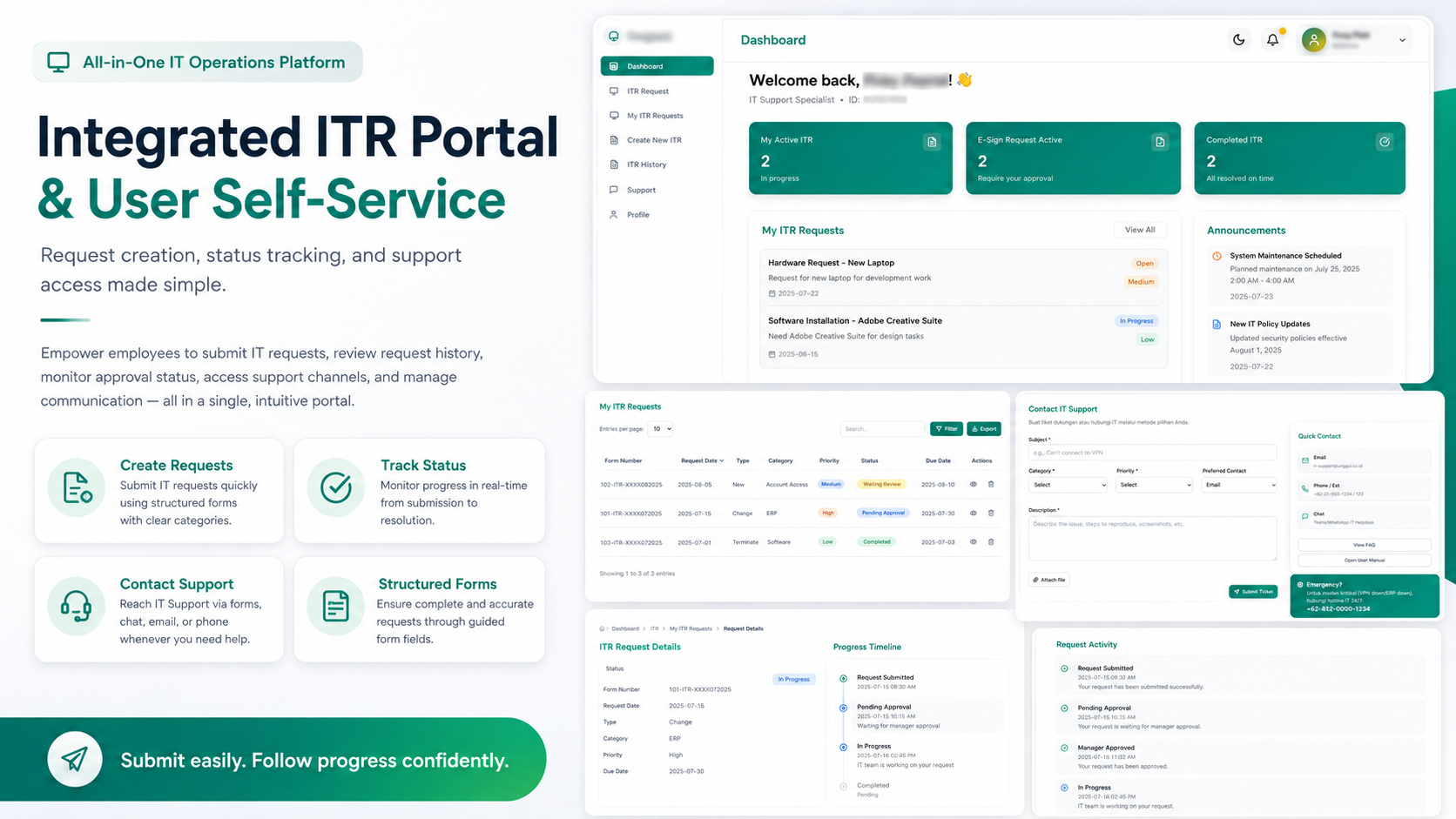1456x819 pixels.
Task: Click the Create Requests document icon
Action: click(x=77, y=487)
